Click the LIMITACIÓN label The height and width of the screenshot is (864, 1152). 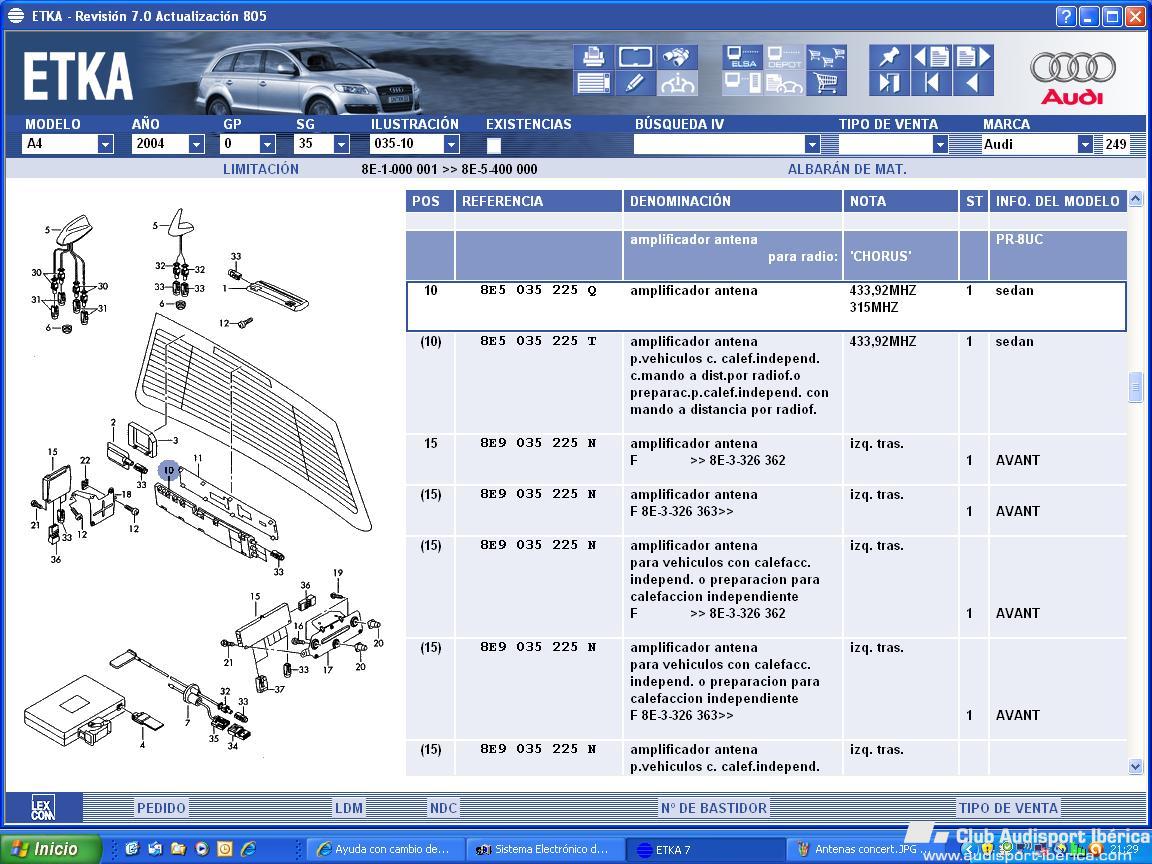(x=261, y=169)
